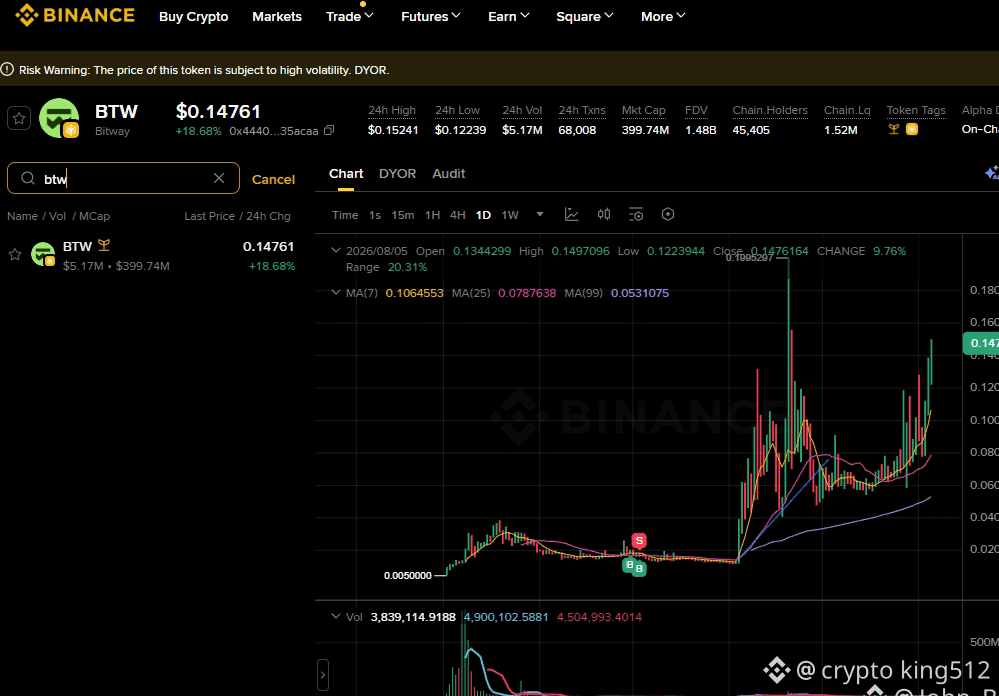This screenshot has height=696, width=999.
Task: Click the large BTW token logo
Action: pyautogui.click(x=59, y=119)
